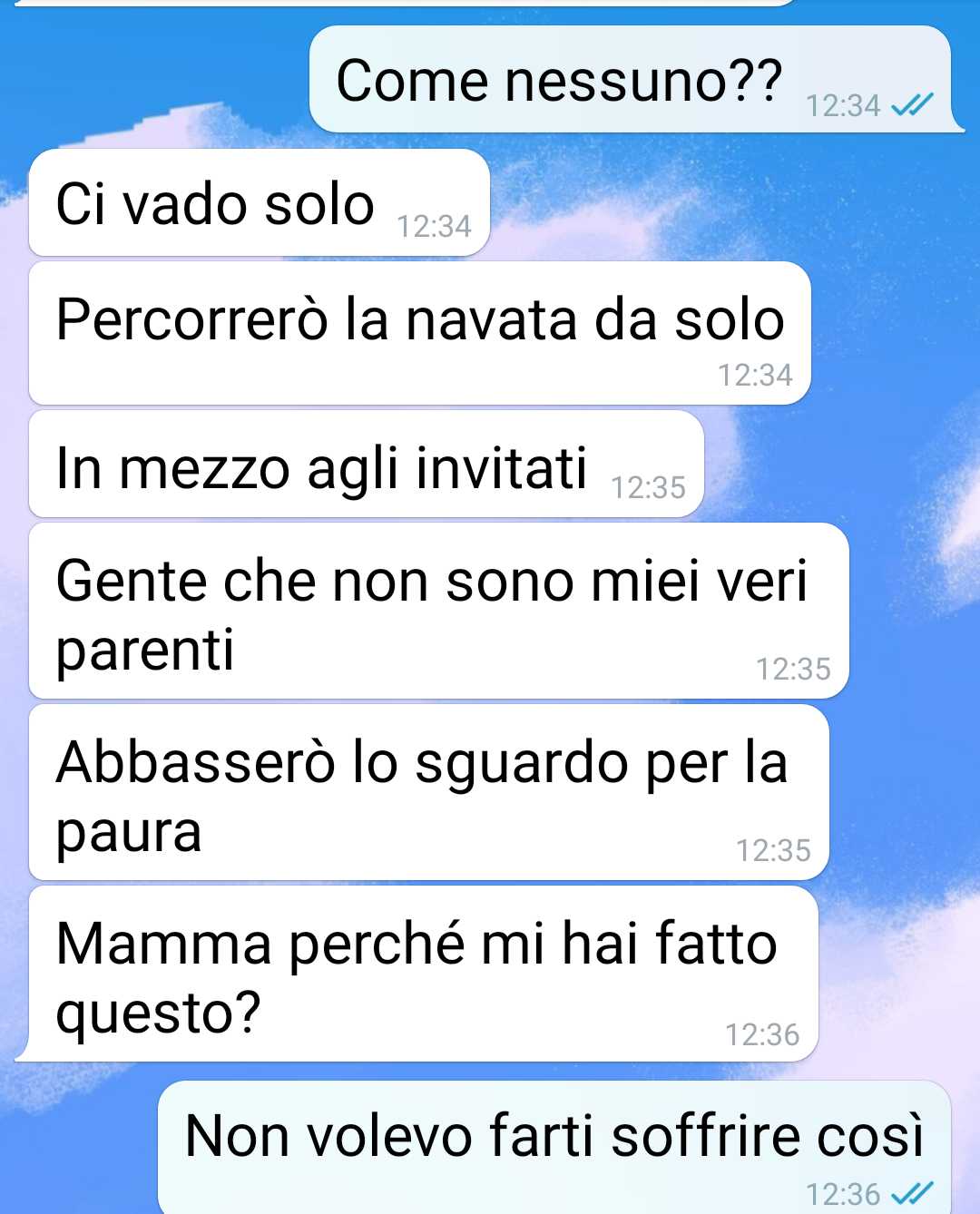The height and width of the screenshot is (1214, 980).
Task: Tap the 12:34 timestamp on 'Come nessuno??'
Action: coord(843,106)
